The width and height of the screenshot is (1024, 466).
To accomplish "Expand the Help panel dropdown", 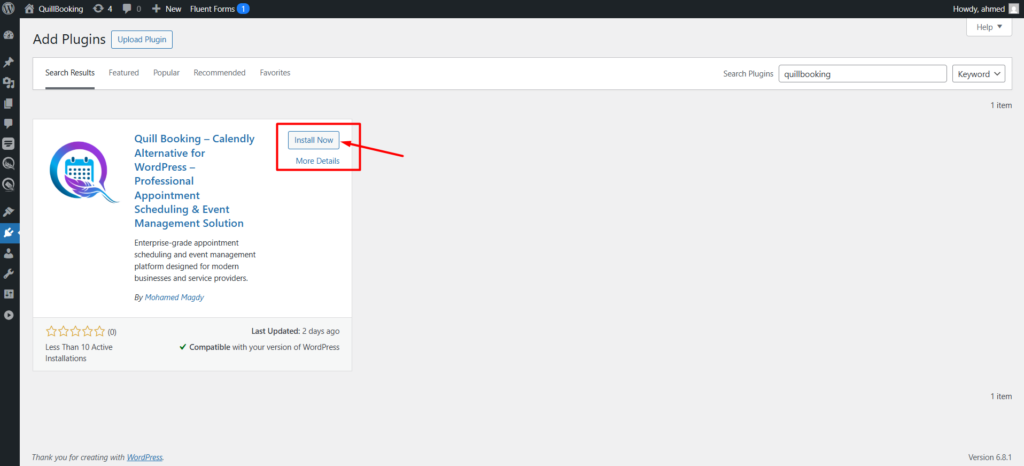I will pos(989,27).
